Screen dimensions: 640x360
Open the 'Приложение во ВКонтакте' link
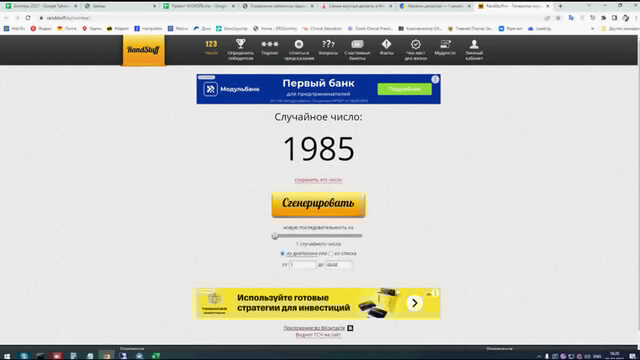[x=314, y=328]
